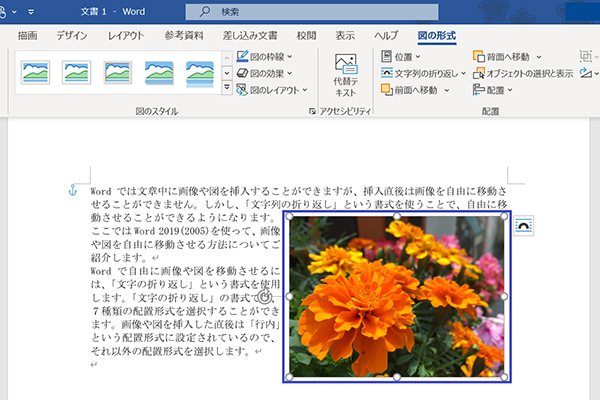Click the 検索 search box
The width and height of the screenshot is (600, 400).
pos(312,12)
